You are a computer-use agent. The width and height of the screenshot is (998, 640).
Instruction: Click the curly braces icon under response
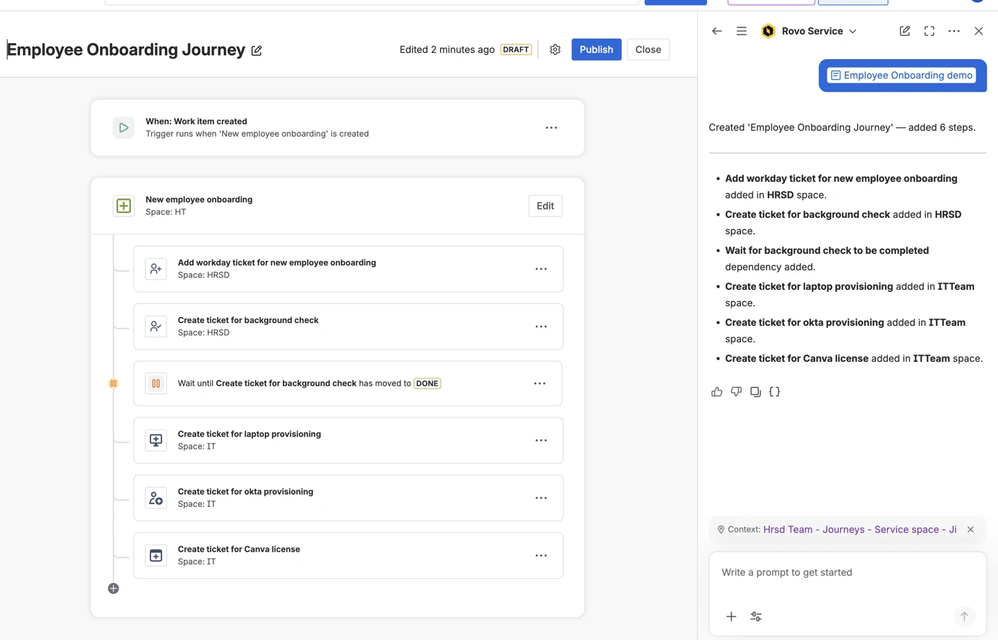click(775, 392)
